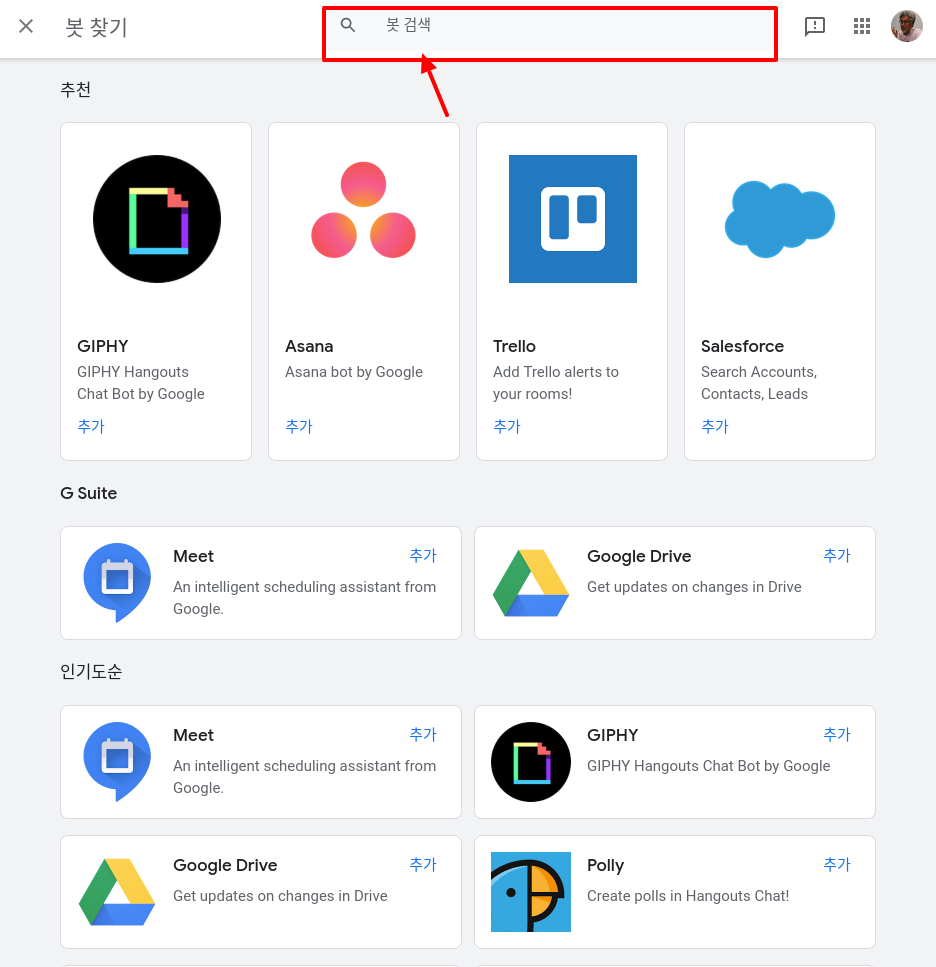The image size is (936, 967).
Task: Add the Asana bot
Action: pos(299,426)
